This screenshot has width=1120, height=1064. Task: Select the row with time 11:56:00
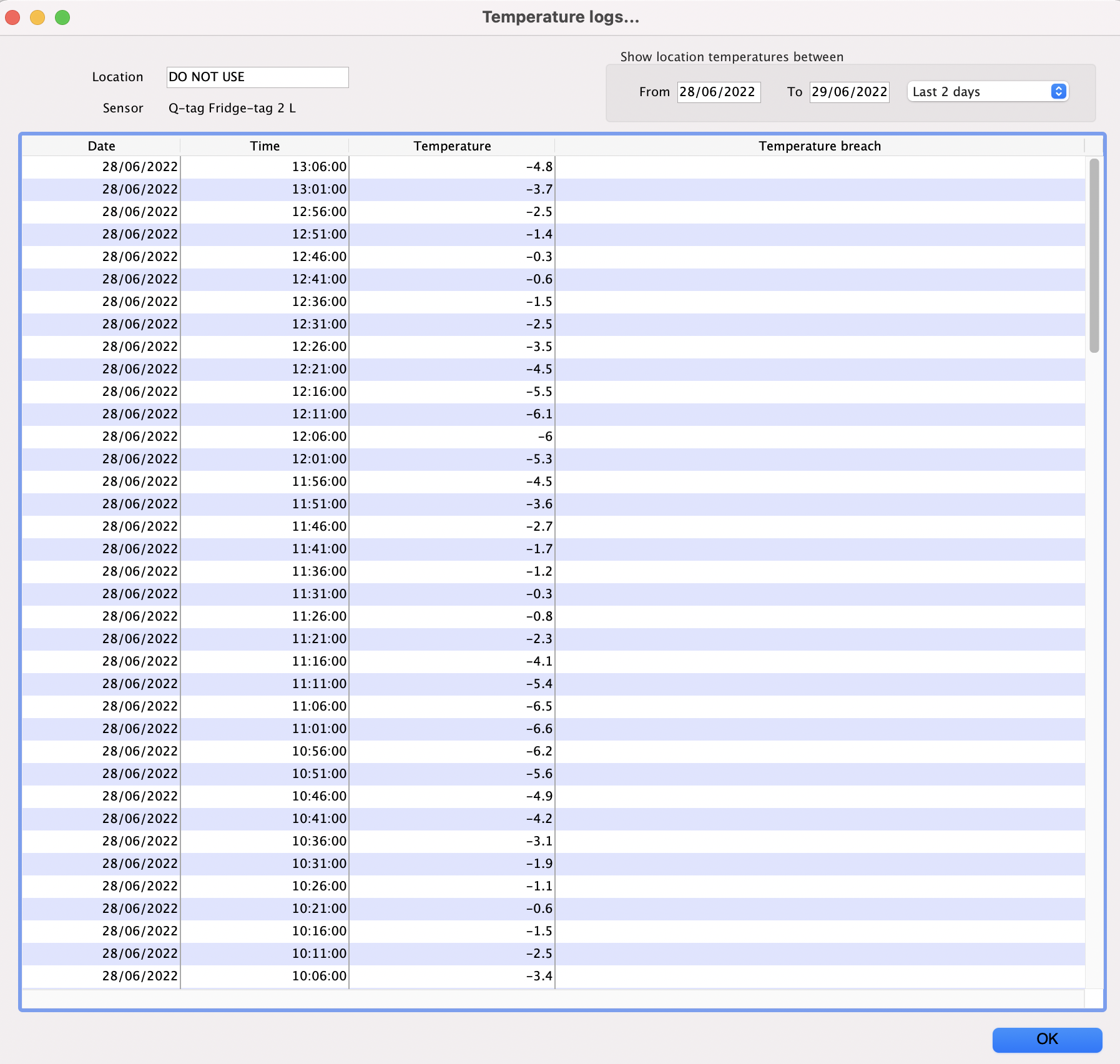554,481
